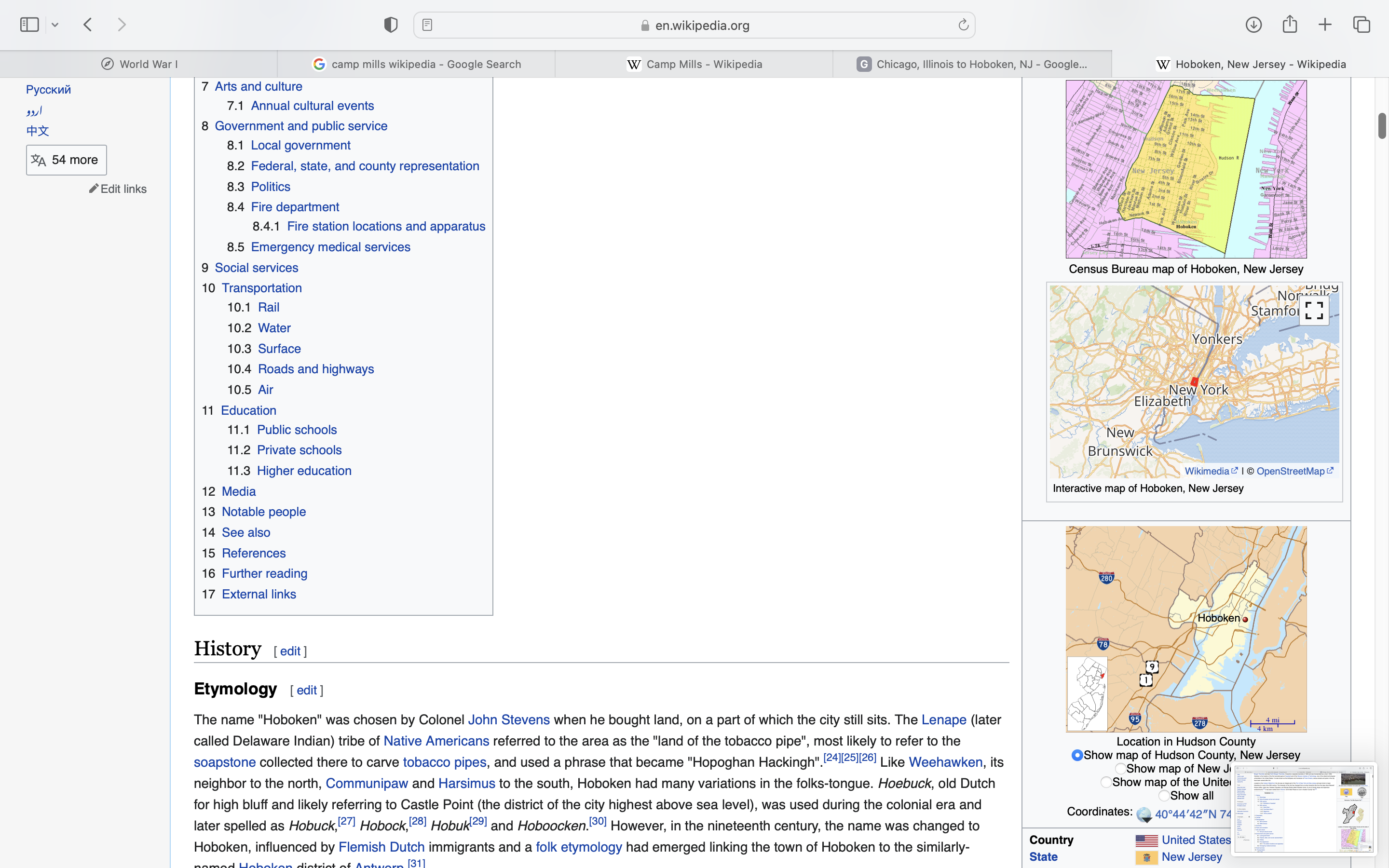The image size is (1389, 868).
Task: Expand the interactive map to fullscreen
Action: point(1314,311)
